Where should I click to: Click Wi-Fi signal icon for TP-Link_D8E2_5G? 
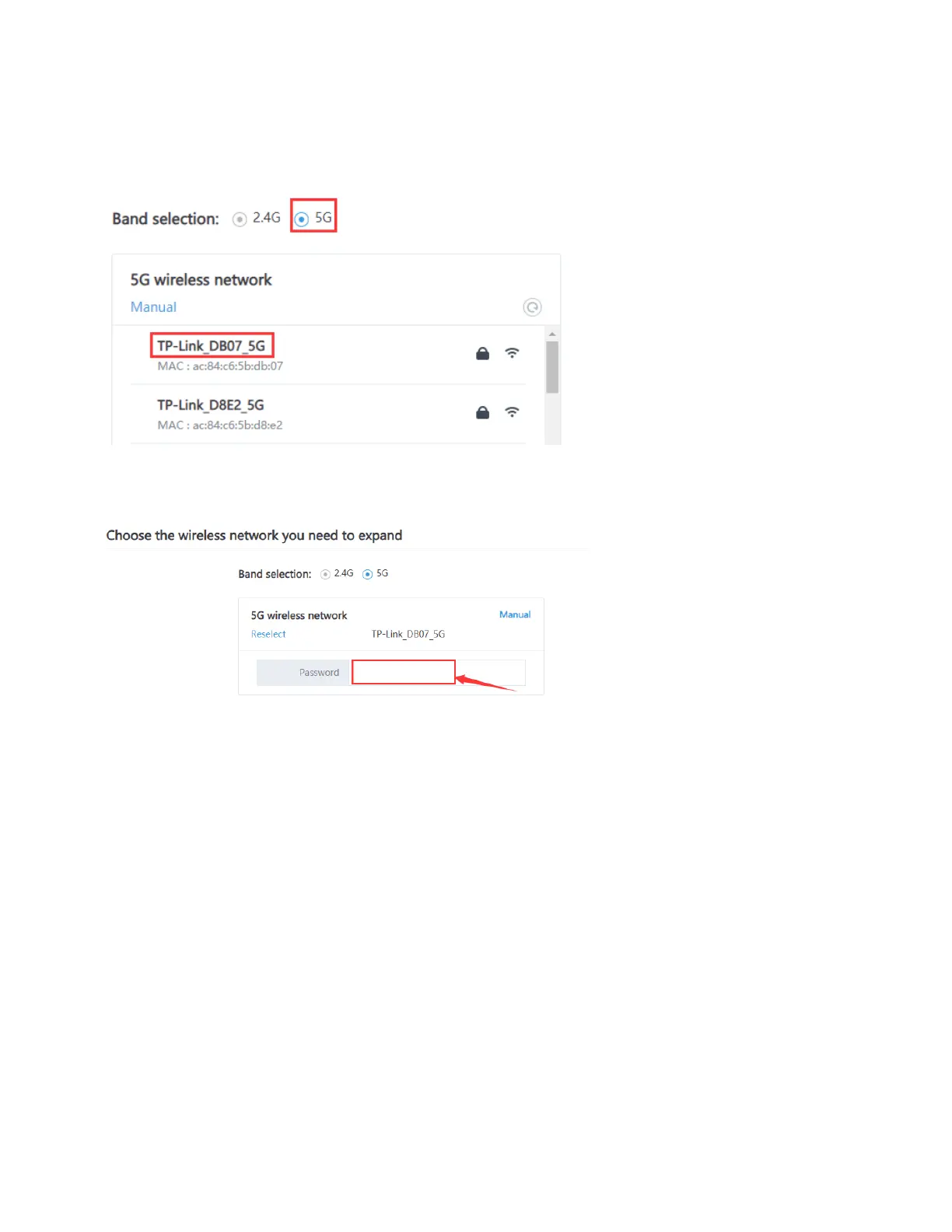click(x=512, y=411)
